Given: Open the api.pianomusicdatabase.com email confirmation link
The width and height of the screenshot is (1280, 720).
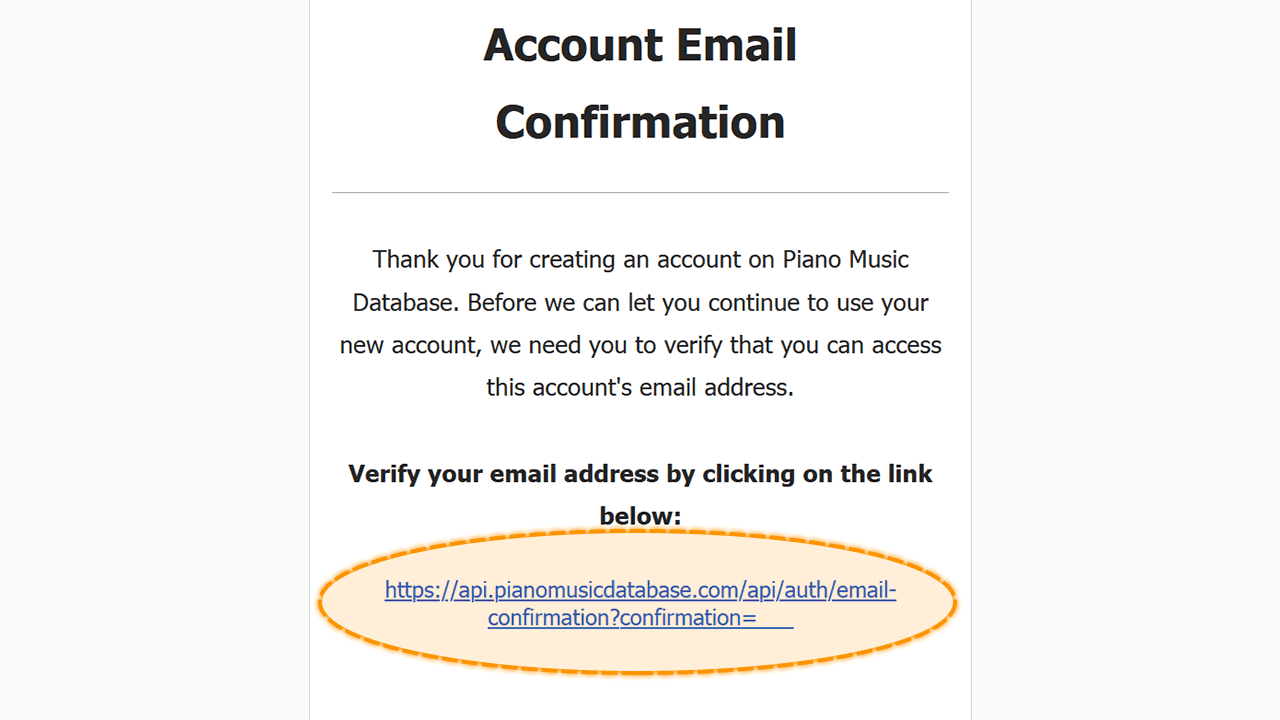Looking at the screenshot, I should (640, 604).
